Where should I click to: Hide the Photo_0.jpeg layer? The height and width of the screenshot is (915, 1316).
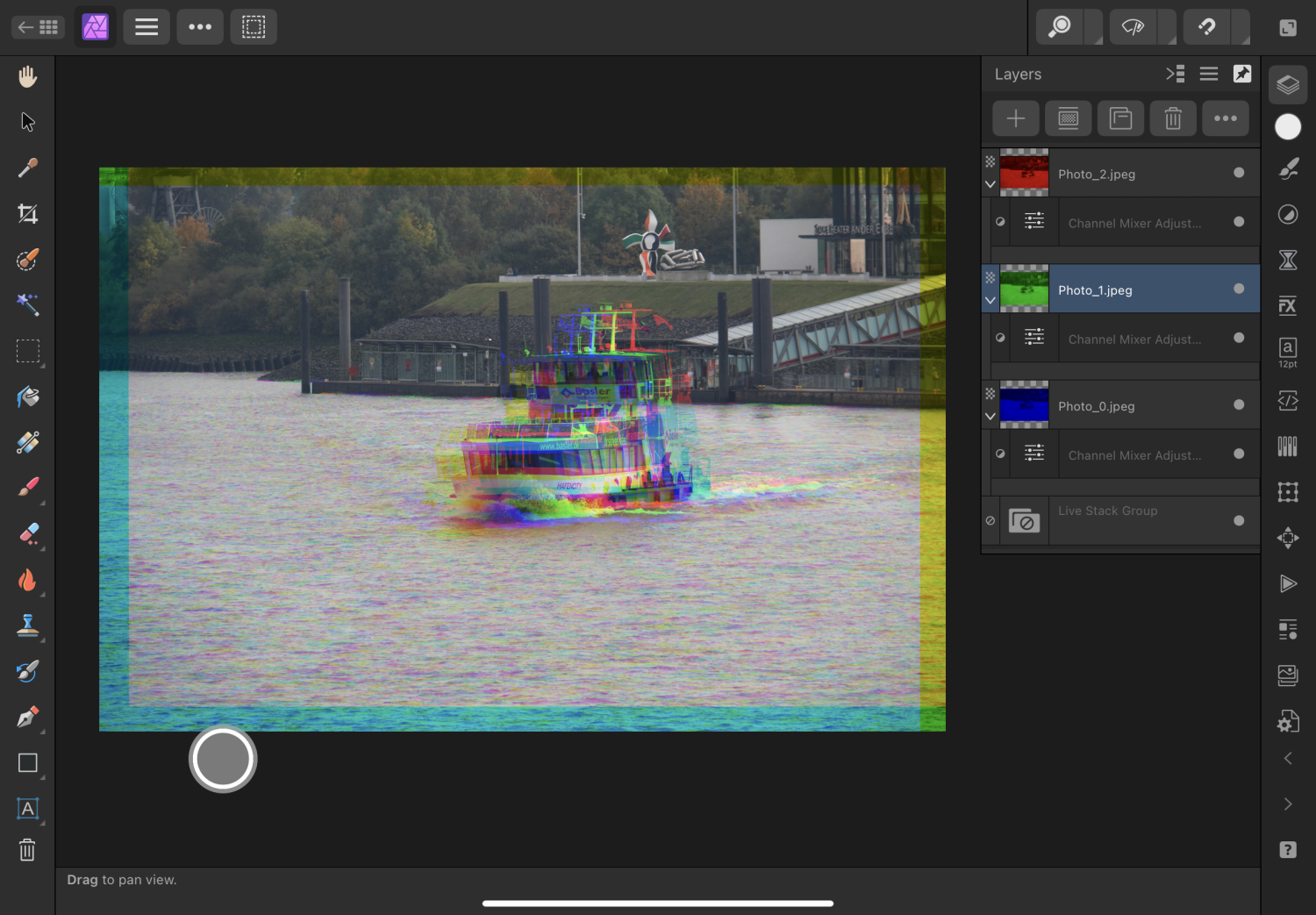click(1238, 404)
